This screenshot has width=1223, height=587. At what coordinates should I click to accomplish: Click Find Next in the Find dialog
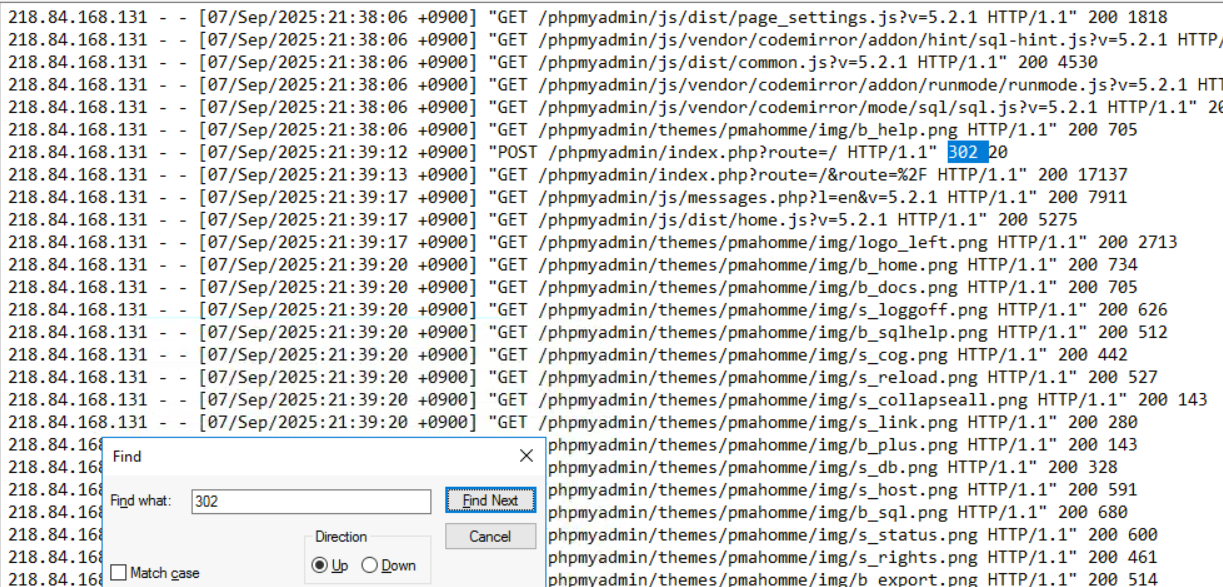tap(490, 500)
